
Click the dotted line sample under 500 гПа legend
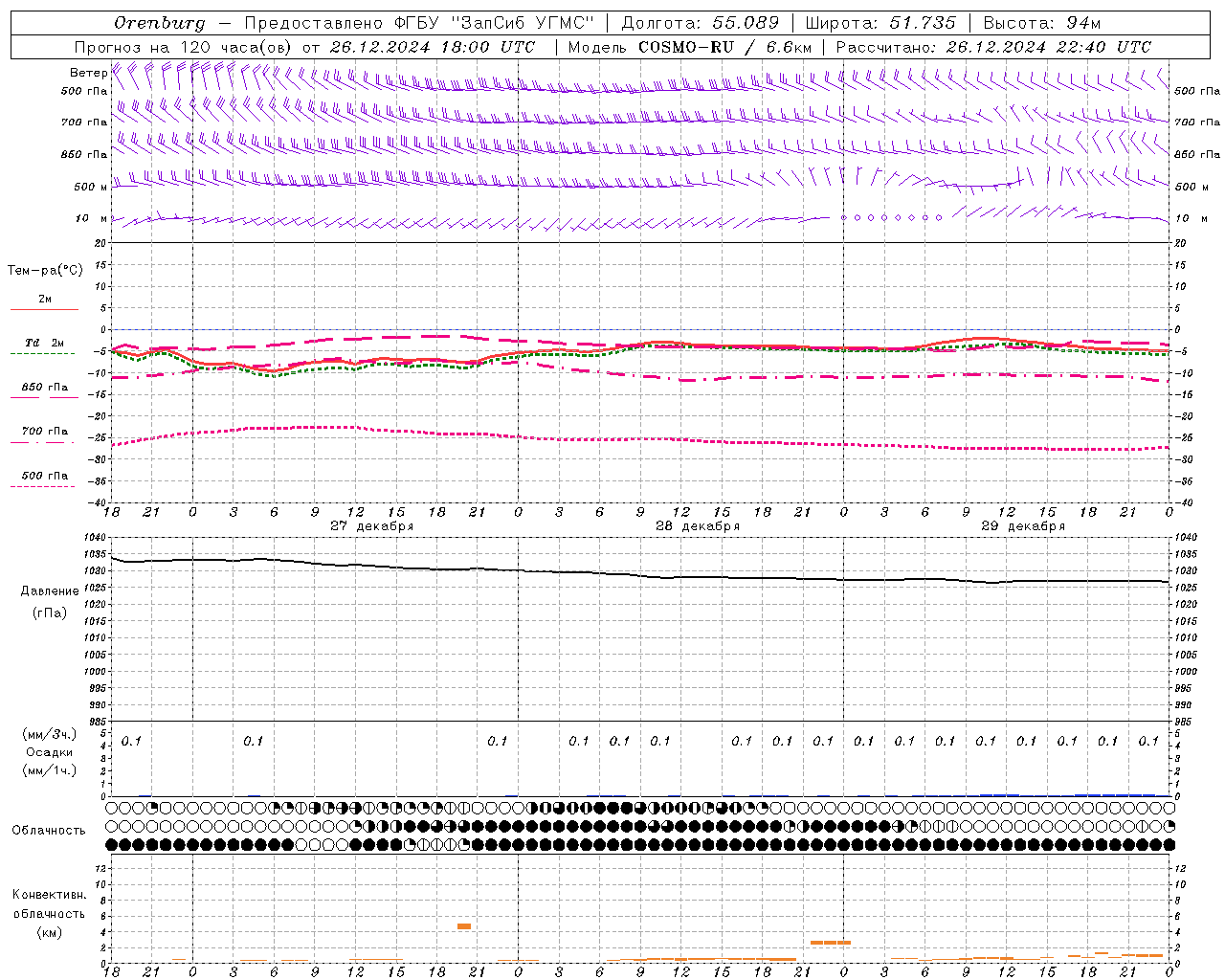point(42,486)
